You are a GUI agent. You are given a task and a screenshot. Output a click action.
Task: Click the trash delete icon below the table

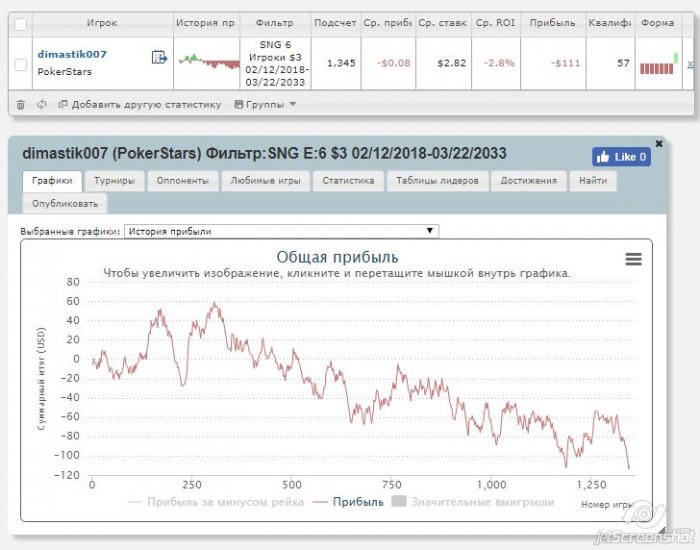(21, 104)
